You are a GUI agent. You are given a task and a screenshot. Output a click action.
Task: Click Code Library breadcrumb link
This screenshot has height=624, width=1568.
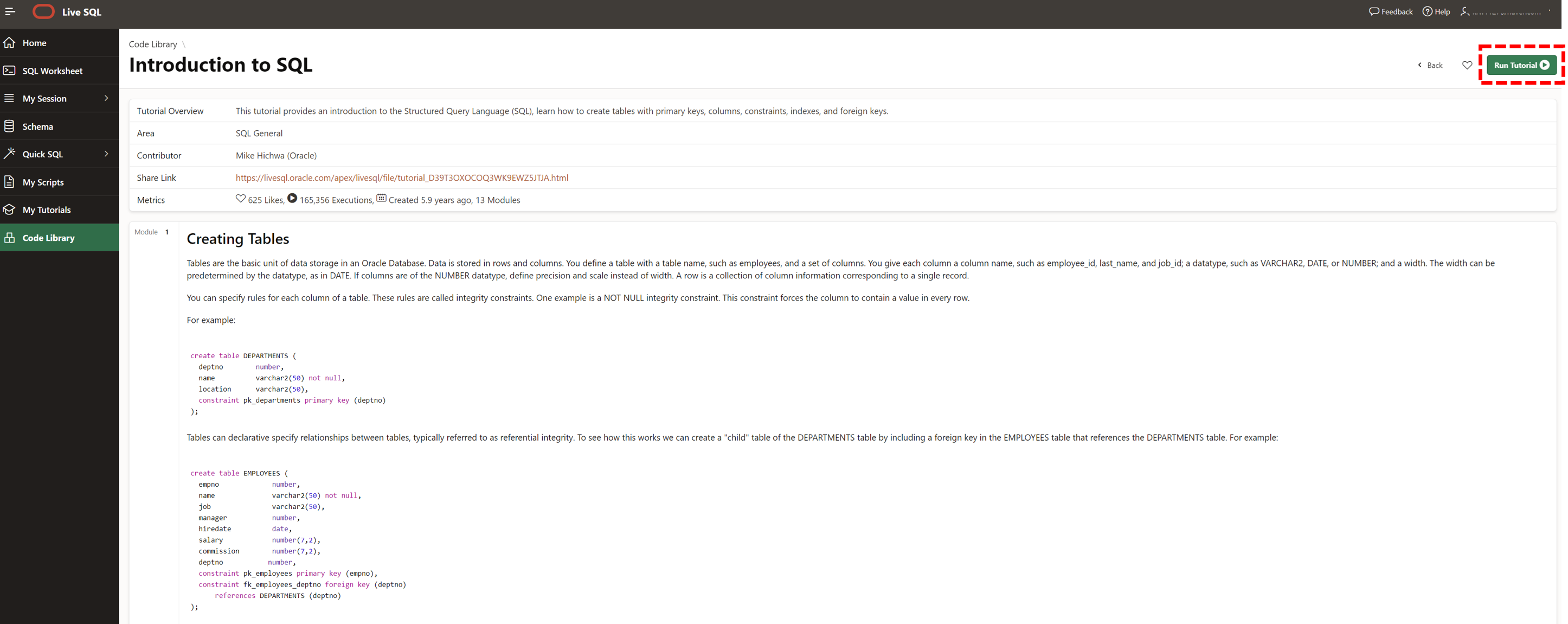pyautogui.click(x=153, y=44)
